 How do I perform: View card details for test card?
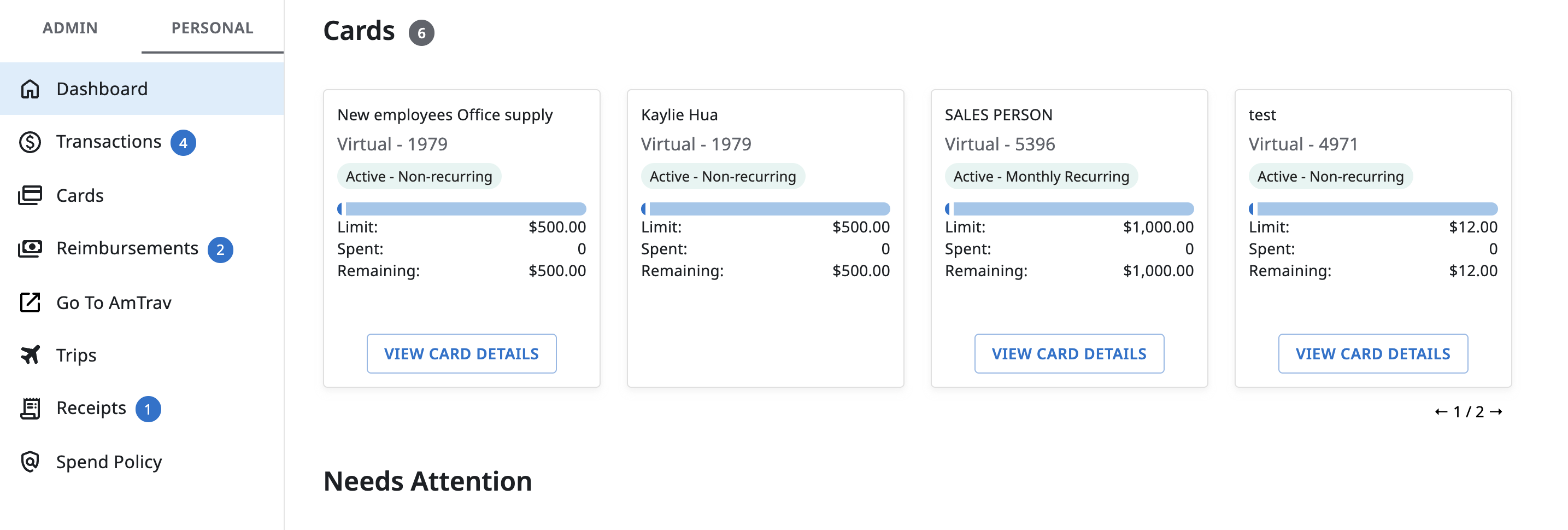click(x=1372, y=353)
